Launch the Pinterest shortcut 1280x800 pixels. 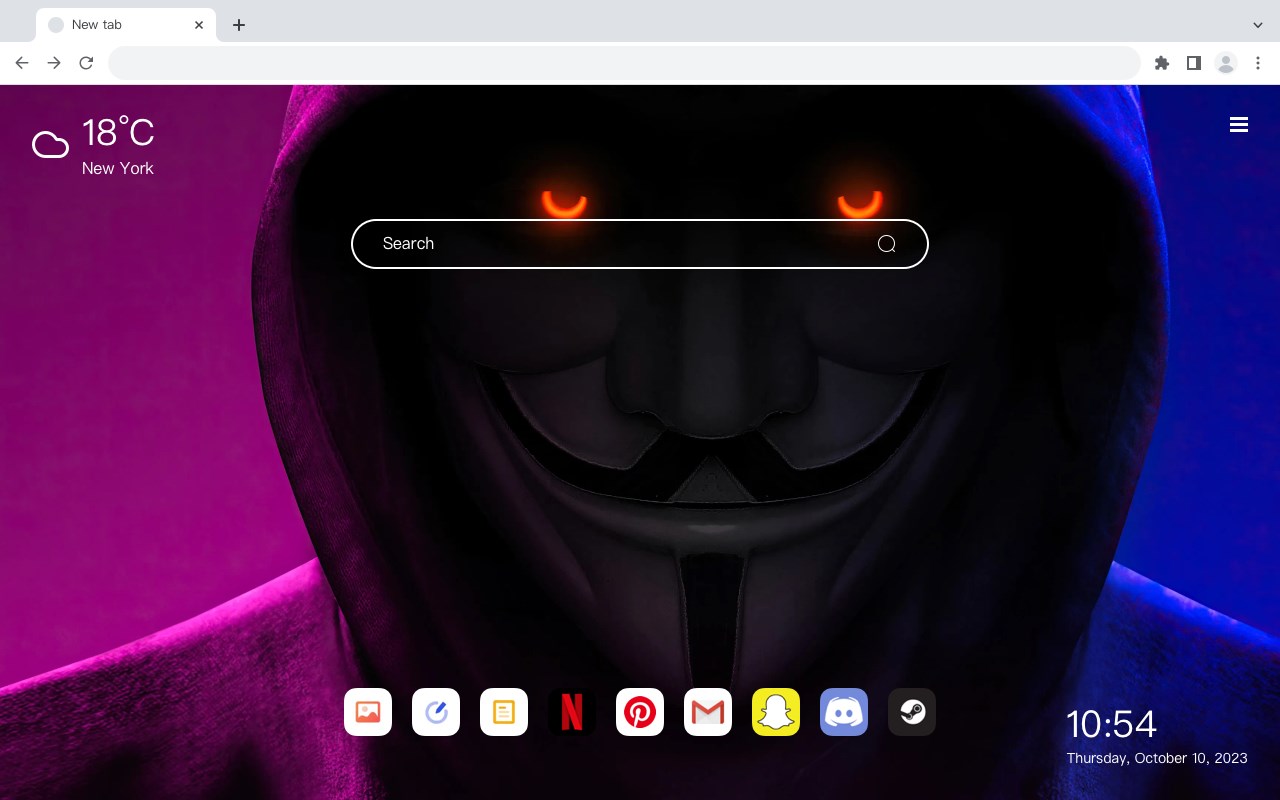640,712
